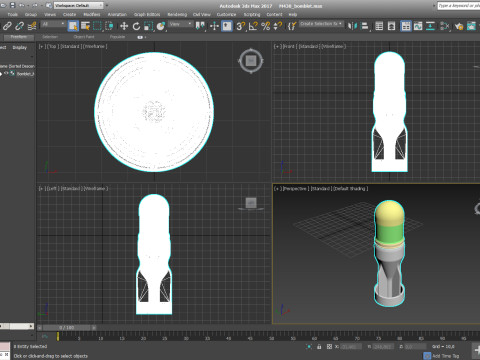The height and width of the screenshot is (360, 480).
Task: Click the Display tab in Scene Explorer
Action: tap(20, 48)
